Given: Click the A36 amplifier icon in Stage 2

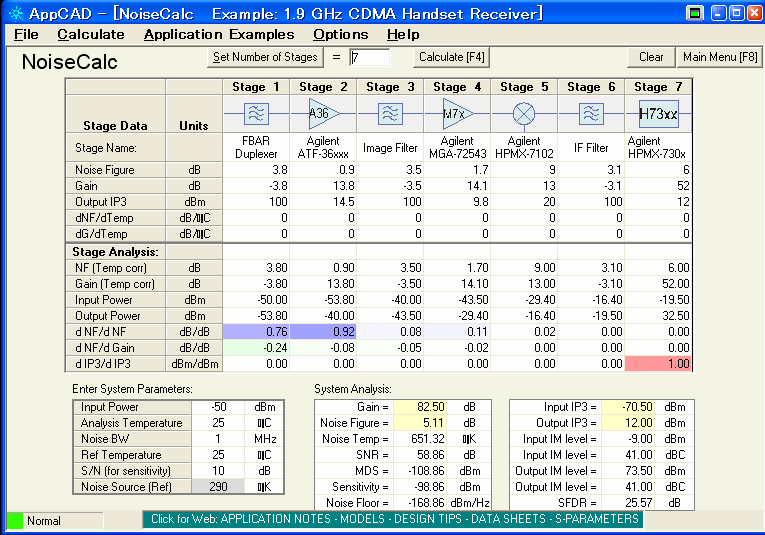Looking at the screenshot, I should click(323, 114).
